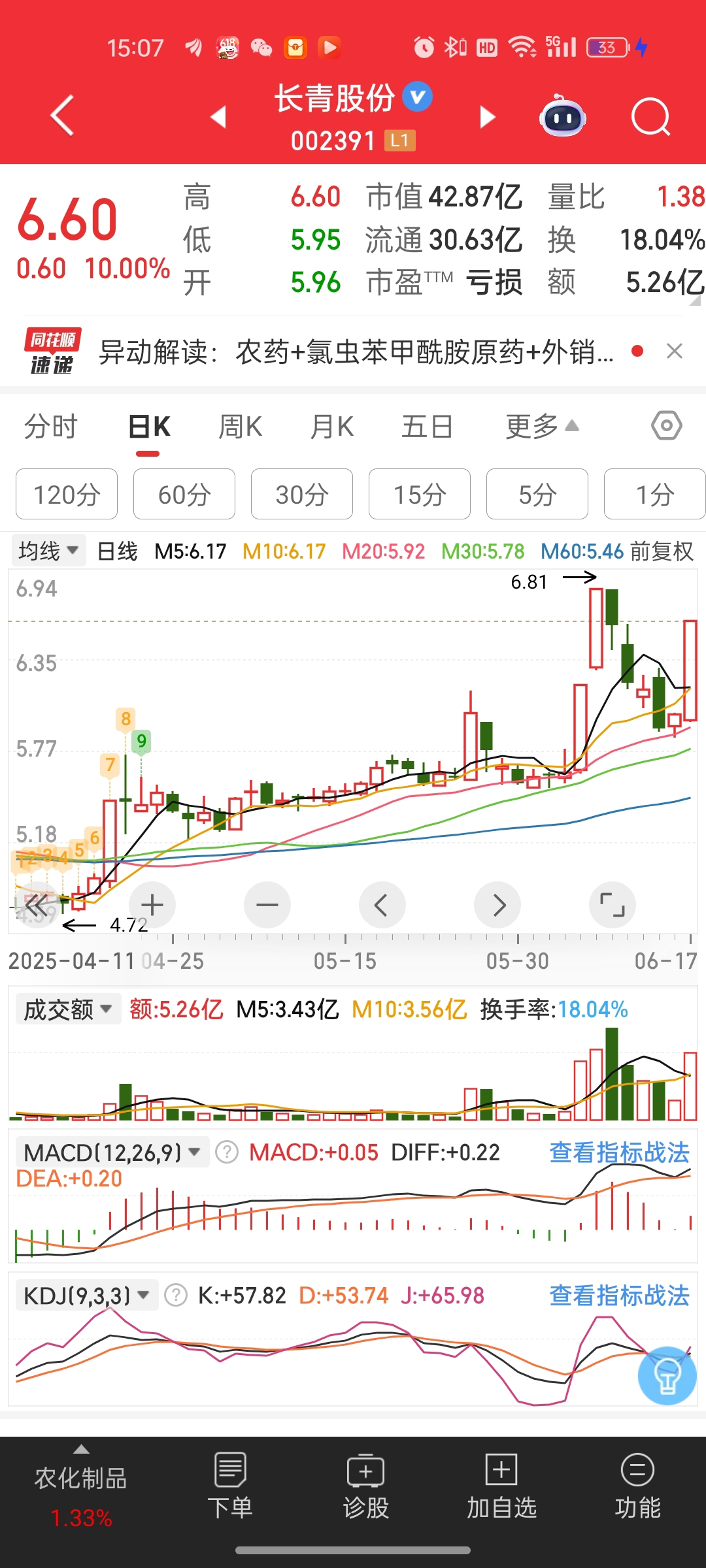Viewport: 706px width, 1568px height.
Task: Select the 15分 period button
Action: tap(420, 494)
